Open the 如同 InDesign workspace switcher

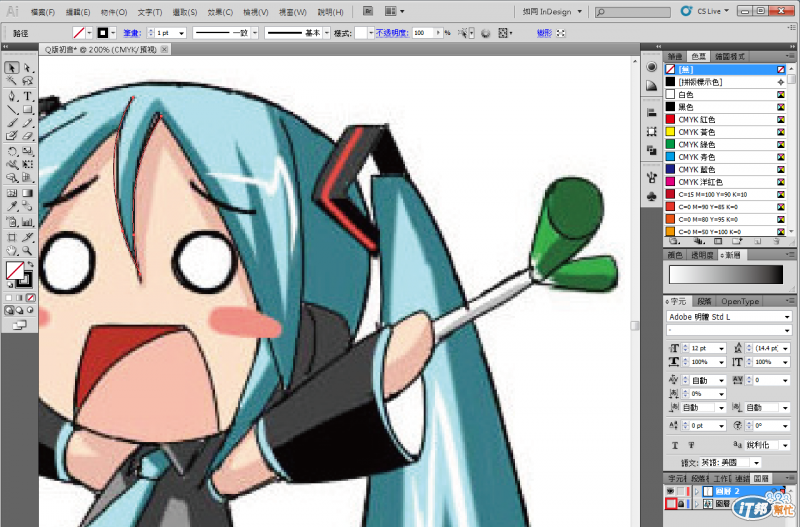[x=552, y=11]
